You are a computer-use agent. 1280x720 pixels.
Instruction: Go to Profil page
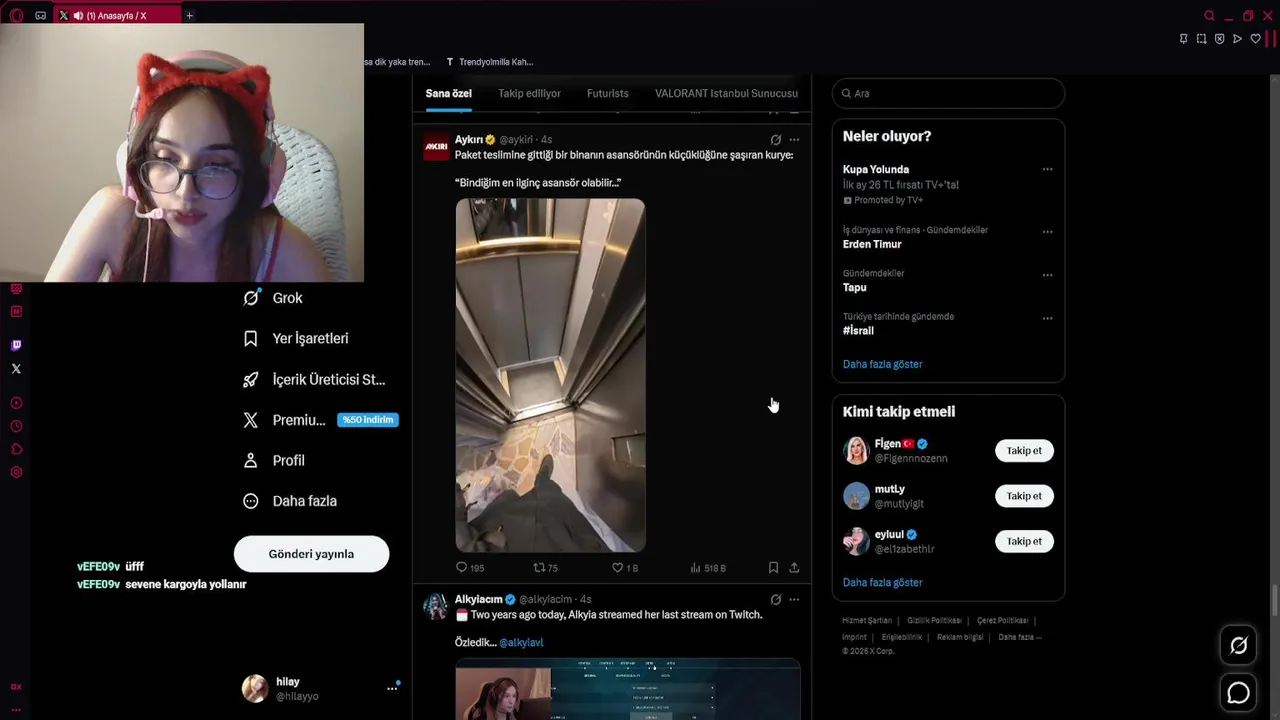pyautogui.click(x=274, y=461)
